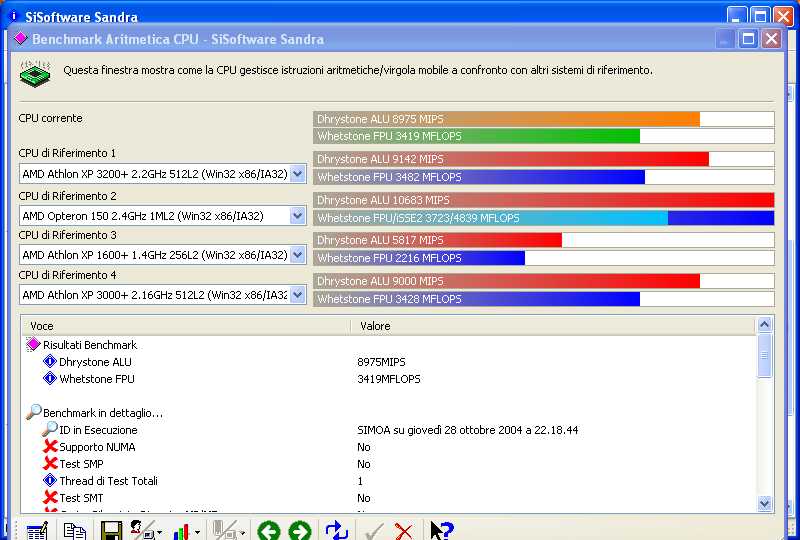The width and height of the screenshot is (800, 540).
Task: Click the magnifier icon beside ID in Esecuzione
Action: click(49, 429)
